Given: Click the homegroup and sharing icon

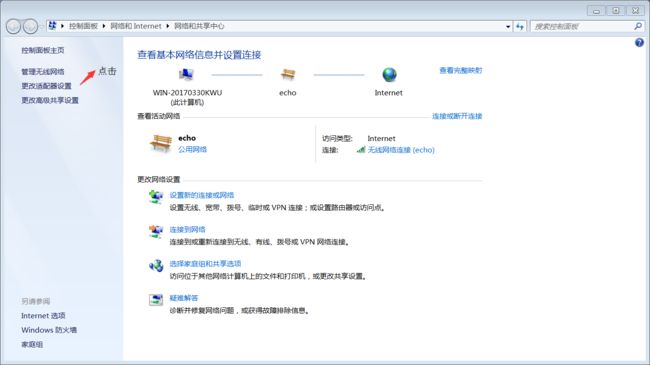Looking at the screenshot, I should (x=156, y=265).
